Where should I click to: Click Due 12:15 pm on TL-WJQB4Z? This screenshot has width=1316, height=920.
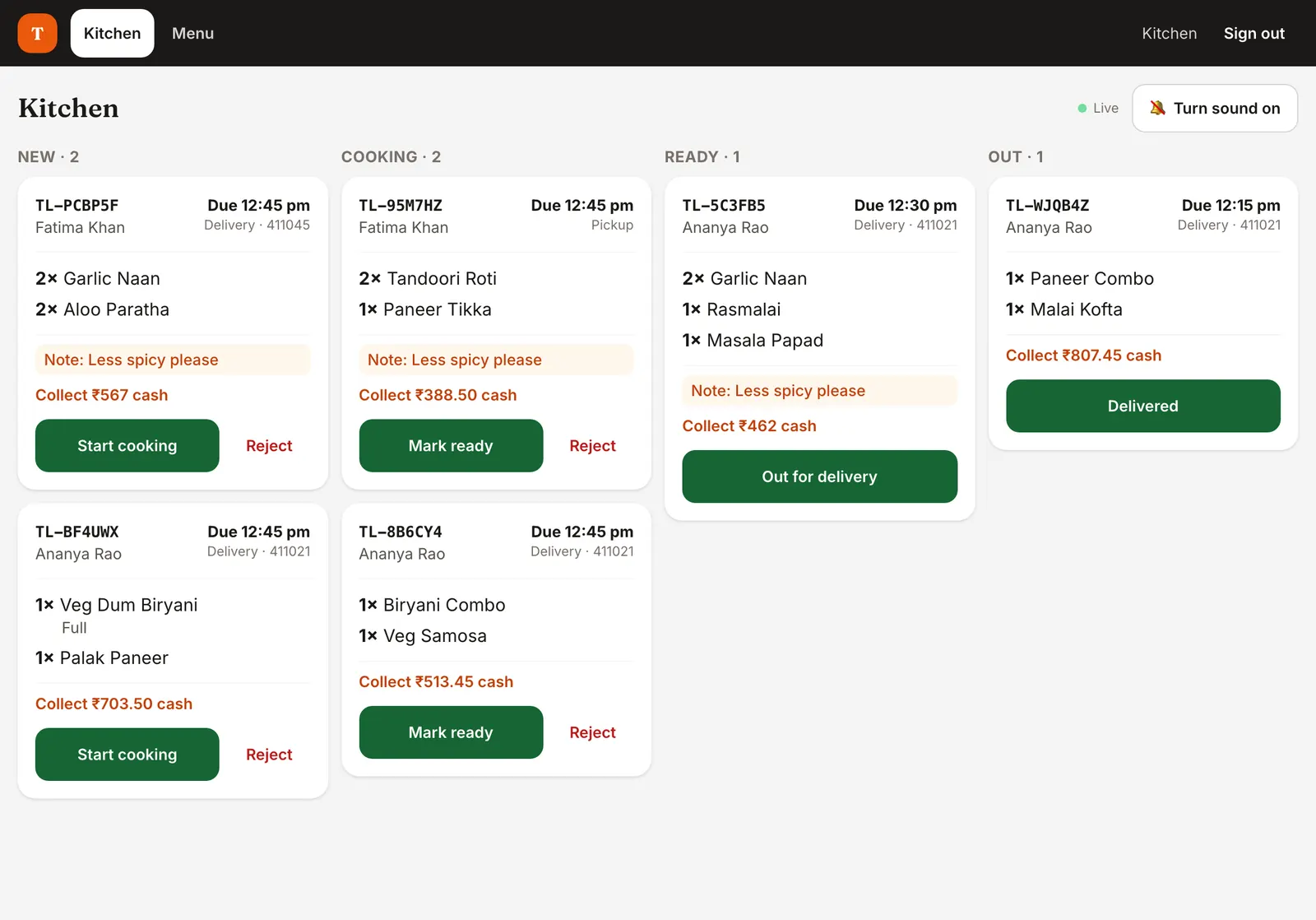(x=1230, y=205)
